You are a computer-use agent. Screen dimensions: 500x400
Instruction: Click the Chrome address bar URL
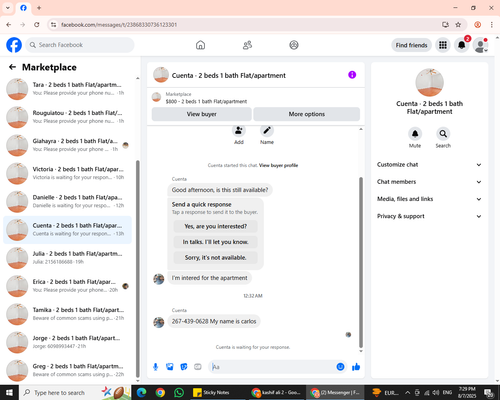[119, 25]
